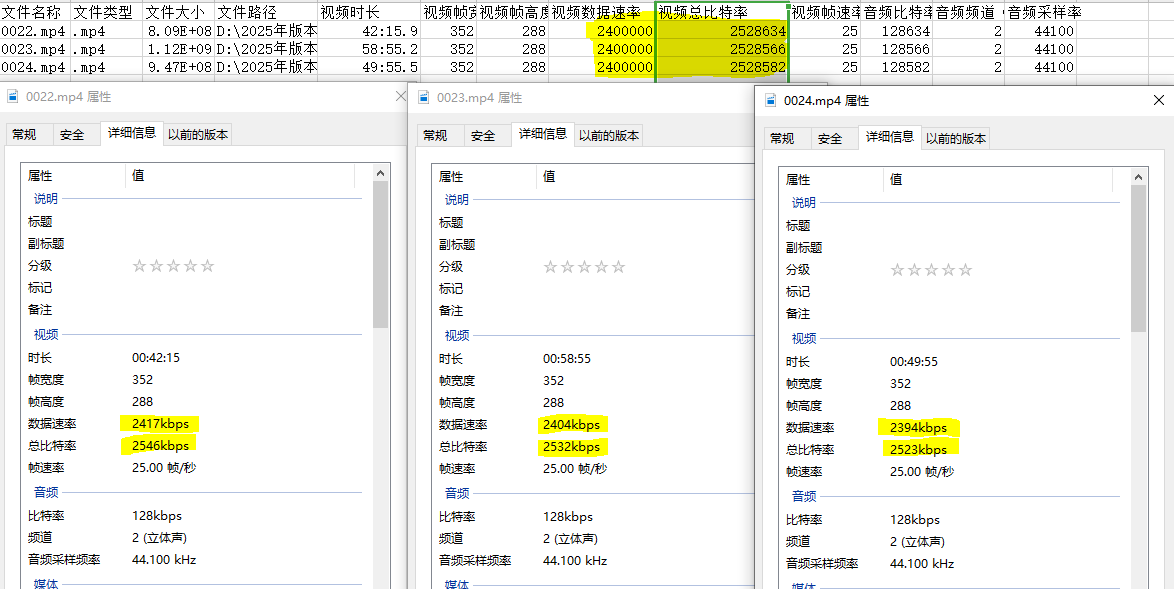Screen dimensions: 1174x589
Task: Open 以前的版本 tab in 0024.mp4 属性
Action: [x=956, y=138]
